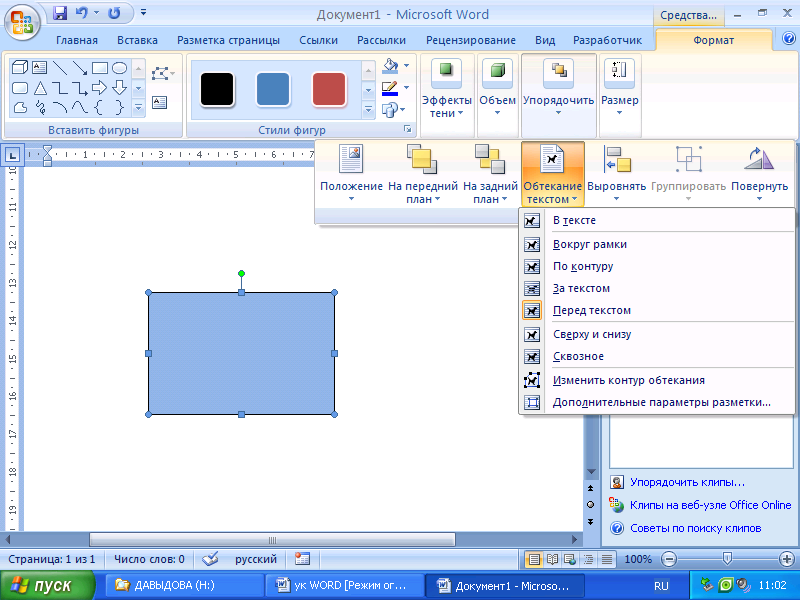Switch to Draft view

[607, 560]
